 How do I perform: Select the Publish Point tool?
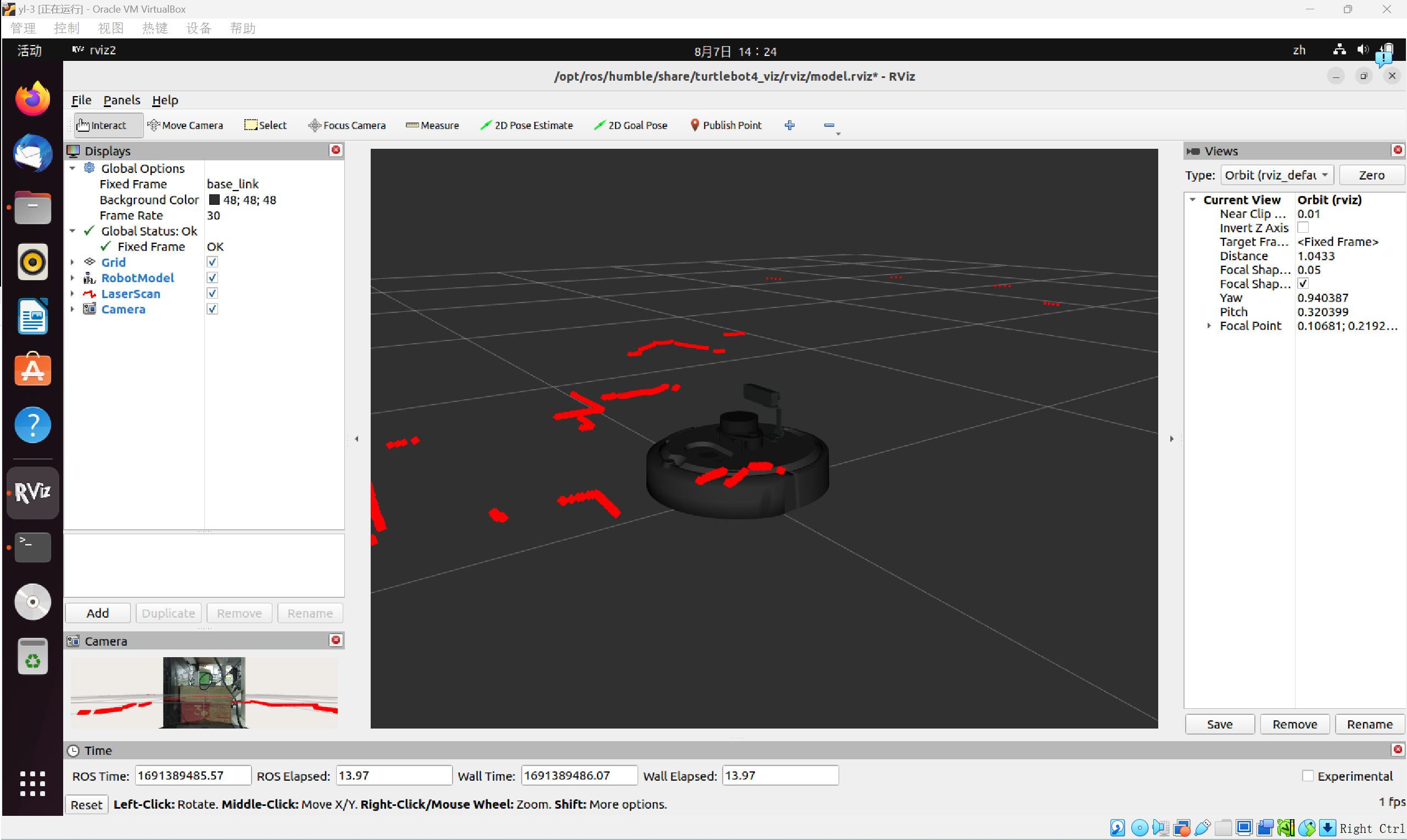726,125
